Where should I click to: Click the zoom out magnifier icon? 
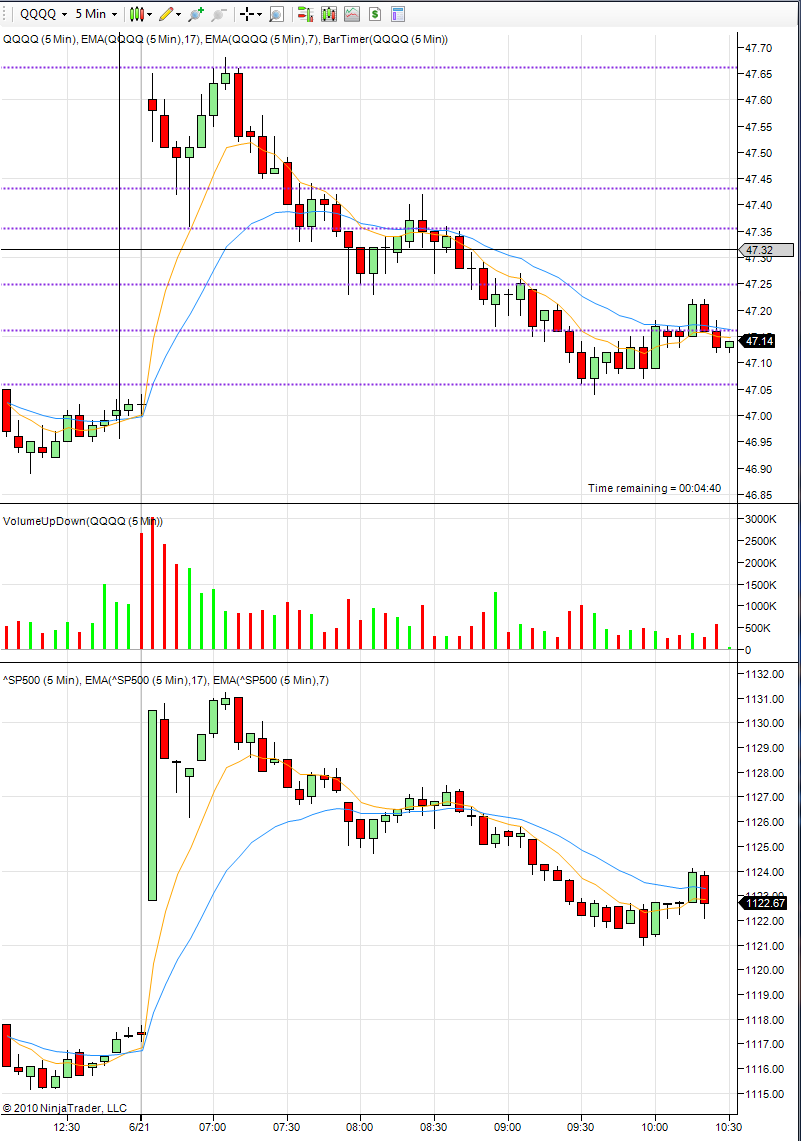click(x=219, y=14)
